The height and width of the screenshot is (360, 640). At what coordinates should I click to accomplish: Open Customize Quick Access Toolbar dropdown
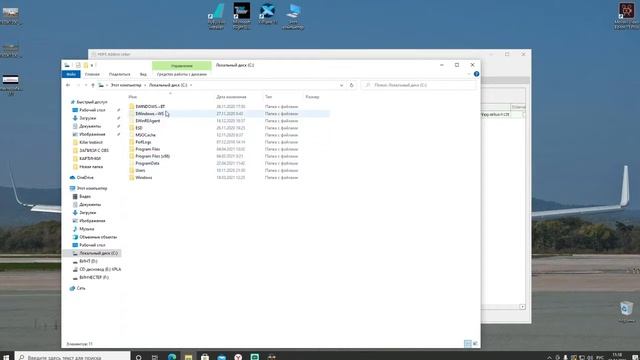point(92,65)
